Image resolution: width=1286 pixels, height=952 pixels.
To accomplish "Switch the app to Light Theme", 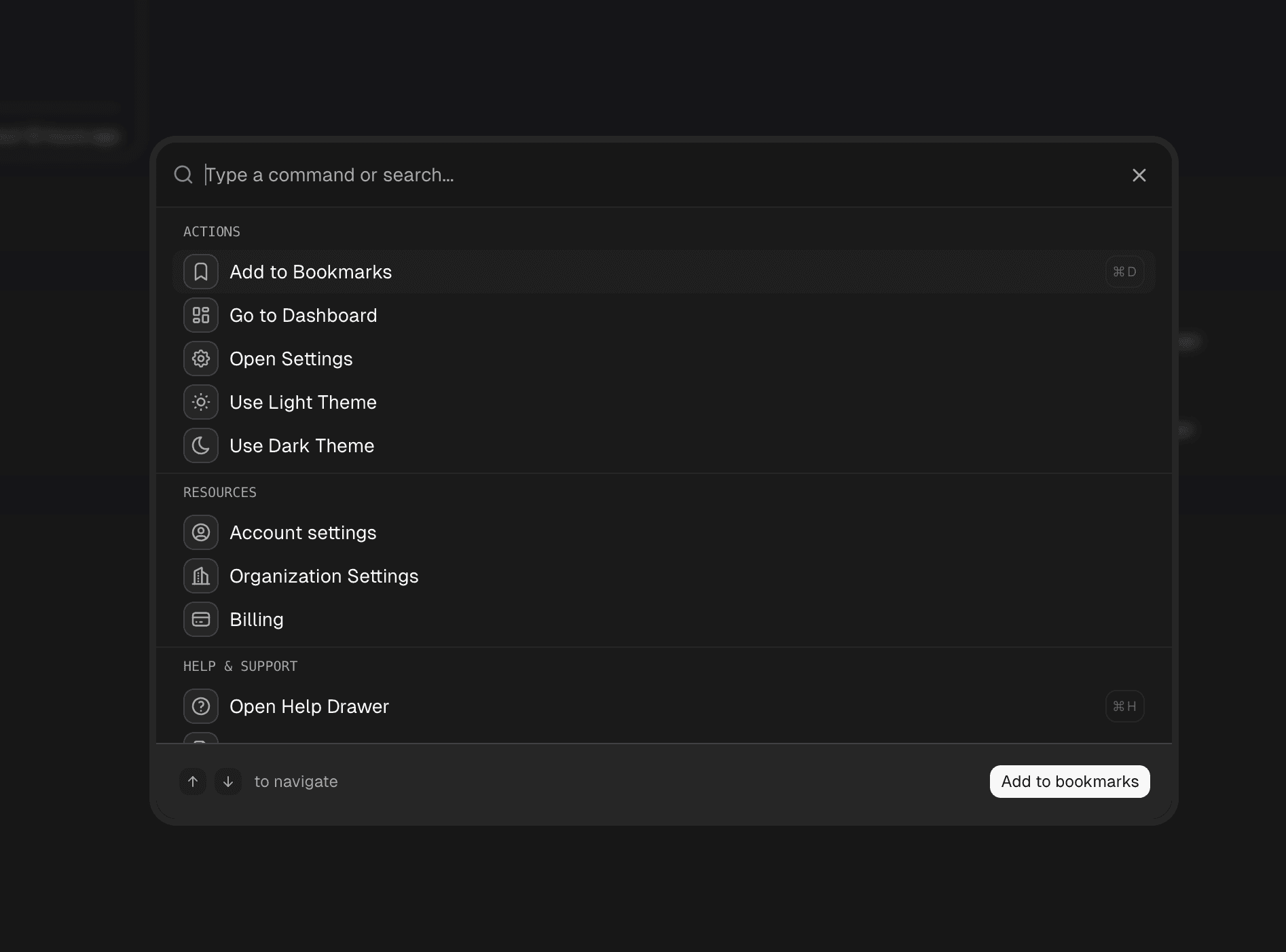I will (x=303, y=402).
